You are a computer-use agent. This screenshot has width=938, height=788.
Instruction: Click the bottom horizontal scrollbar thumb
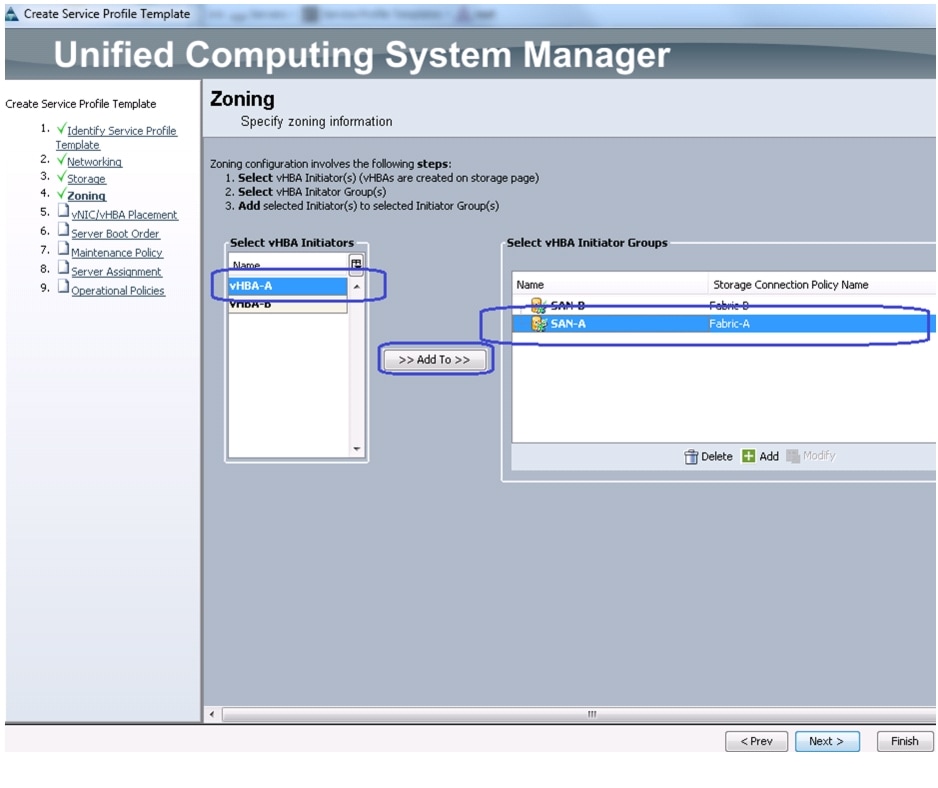579,714
